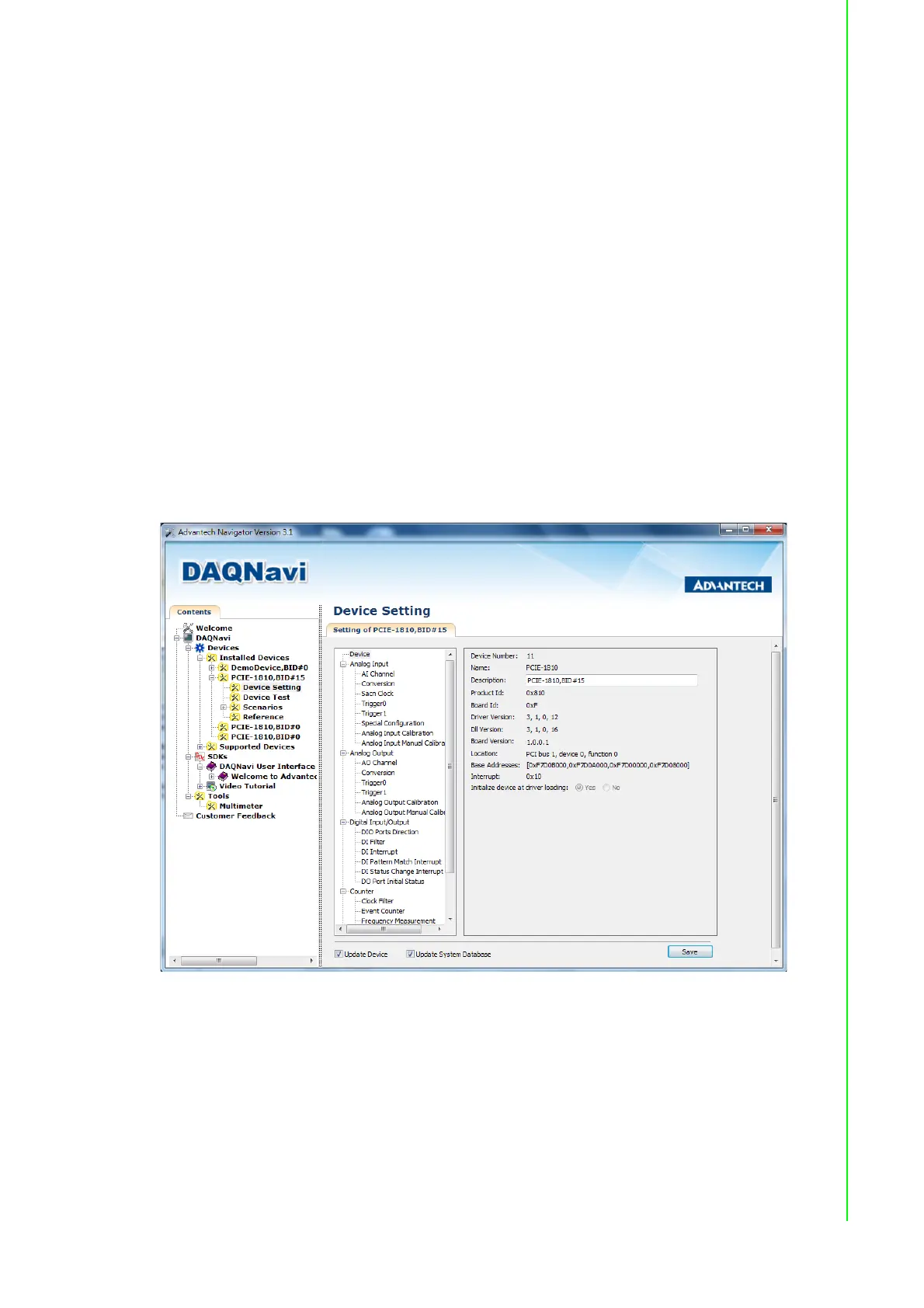Viewport: 924px width, 1308px height.
Task: Expand the Scenarios node
Action: (x=224, y=708)
